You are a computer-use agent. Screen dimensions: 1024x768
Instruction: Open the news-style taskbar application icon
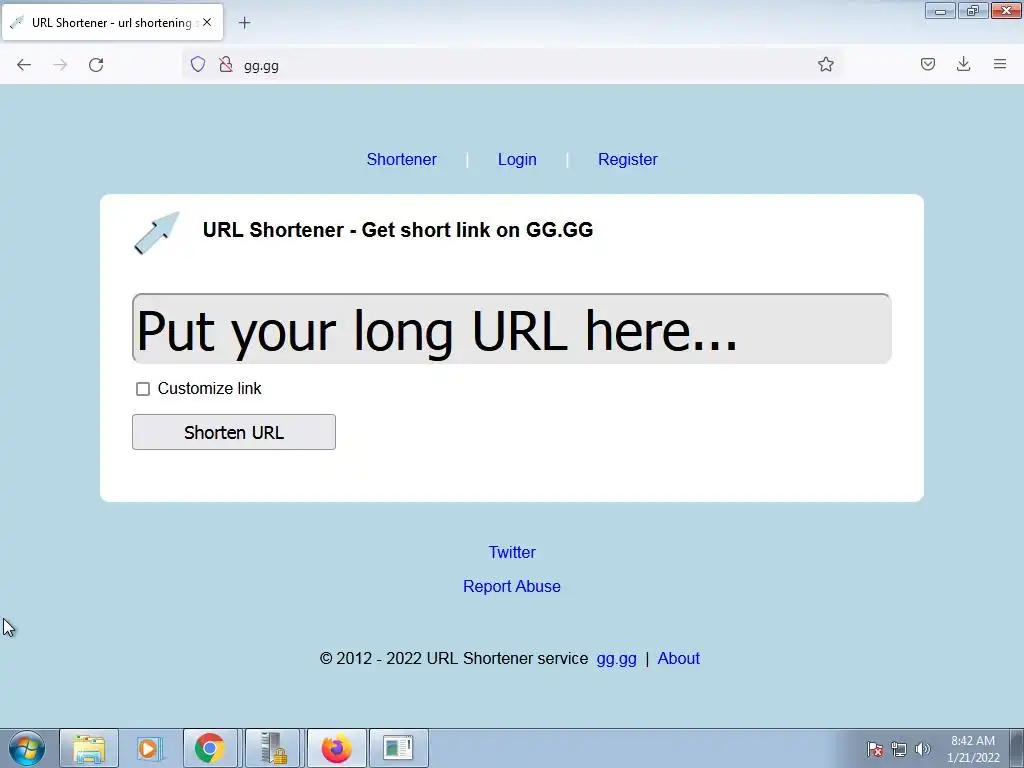[x=398, y=748]
